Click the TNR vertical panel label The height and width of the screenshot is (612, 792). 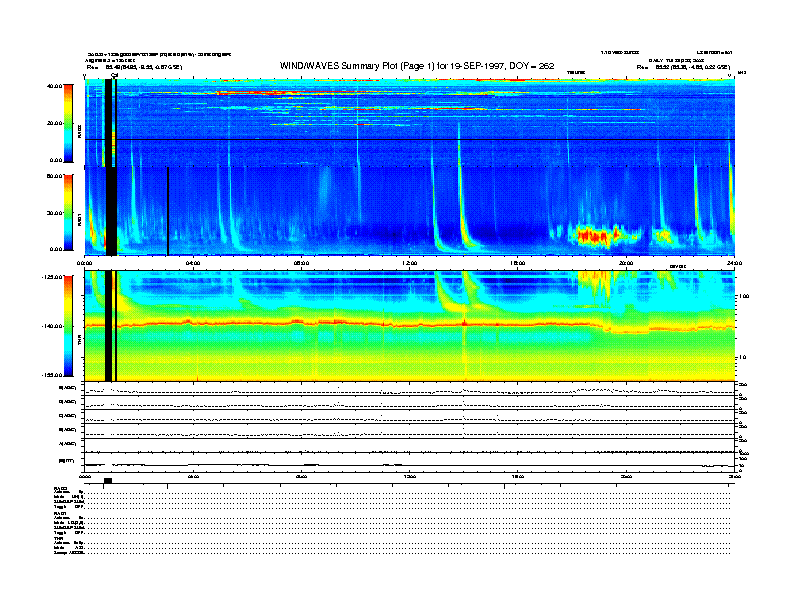pos(79,342)
